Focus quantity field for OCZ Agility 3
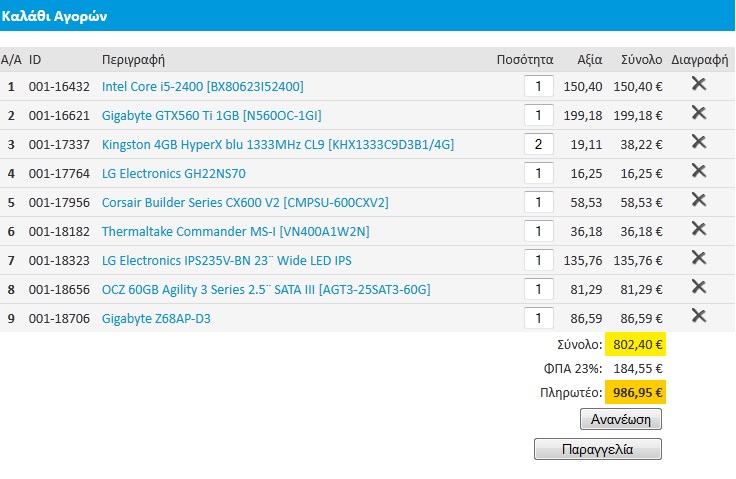 click(x=538, y=289)
